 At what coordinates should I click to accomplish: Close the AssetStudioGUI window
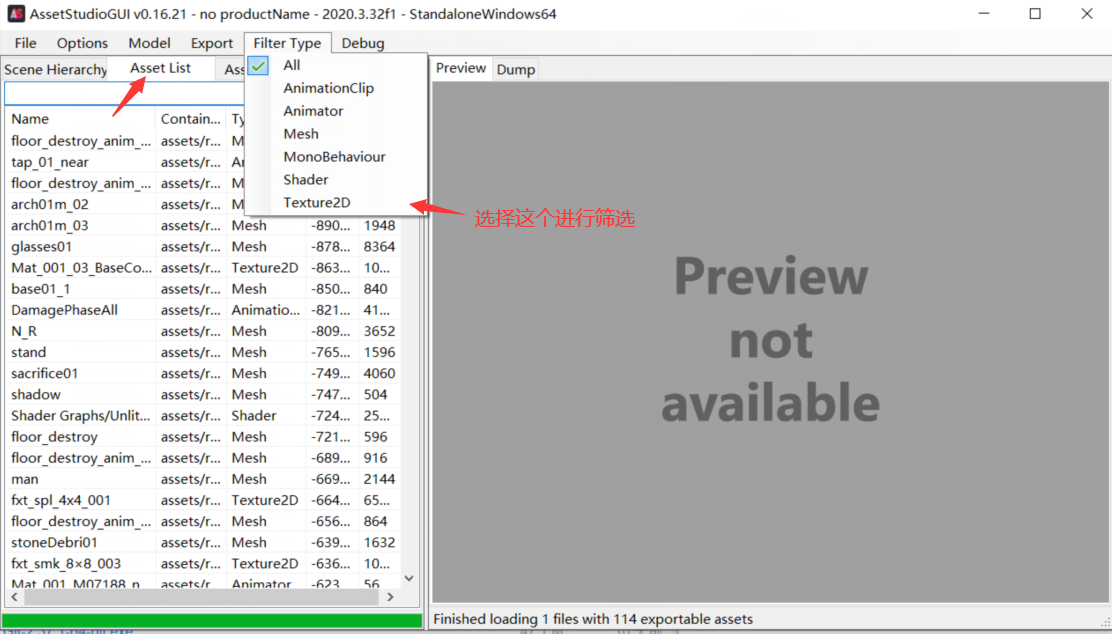click(x=1086, y=14)
